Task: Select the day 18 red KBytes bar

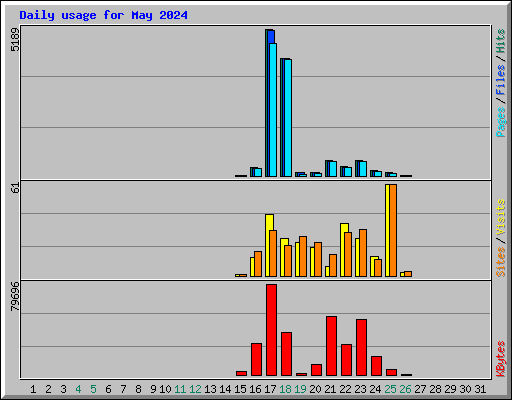Action: (x=286, y=354)
